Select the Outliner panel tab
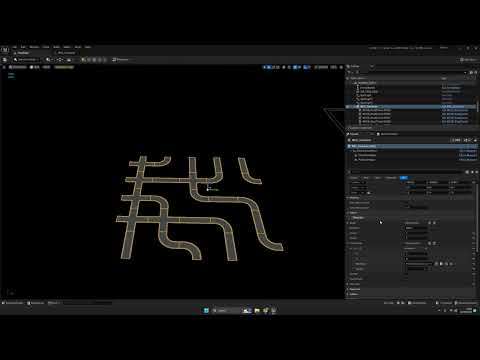 [x=355, y=66]
